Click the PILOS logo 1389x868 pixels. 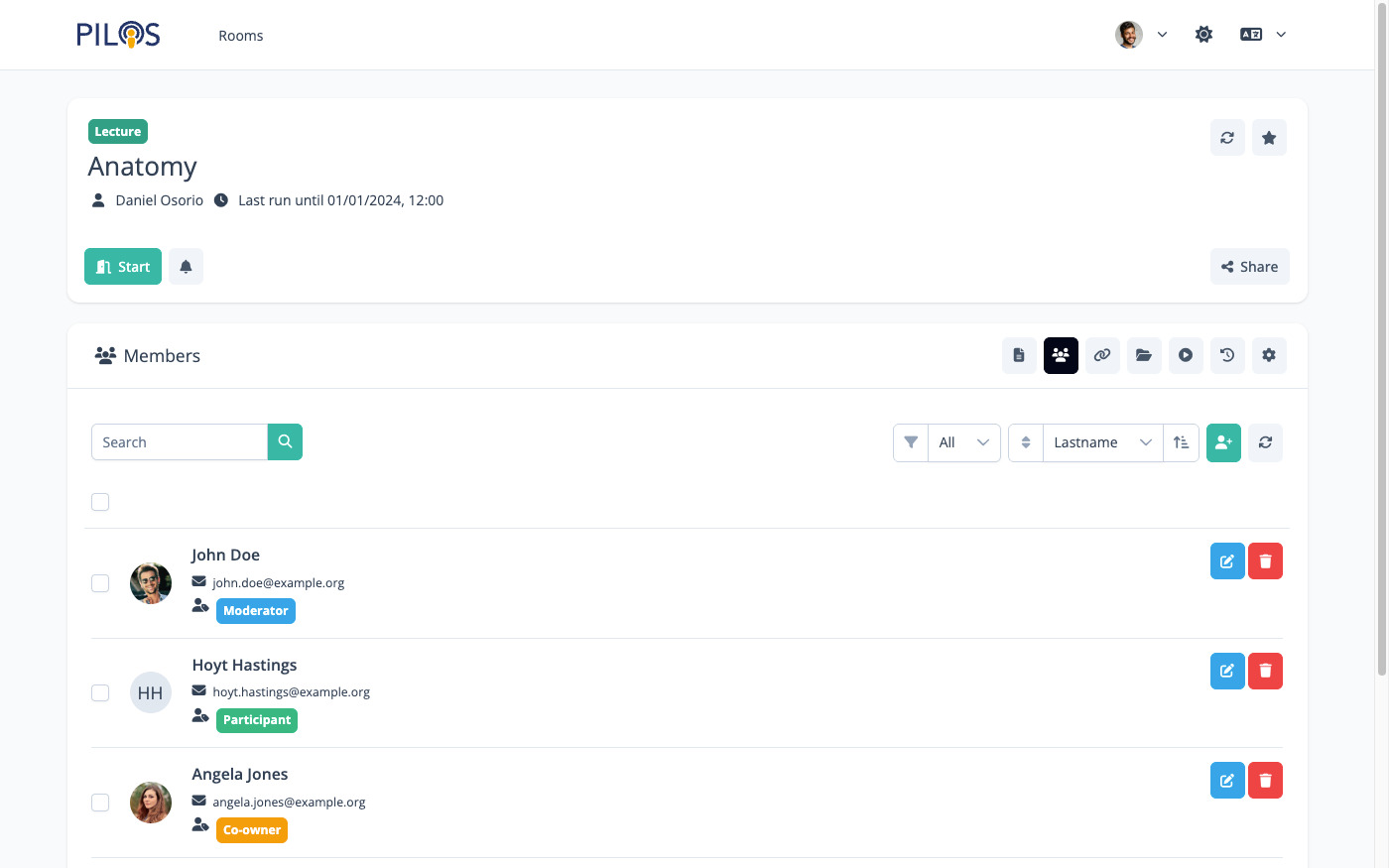pos(118,35)
